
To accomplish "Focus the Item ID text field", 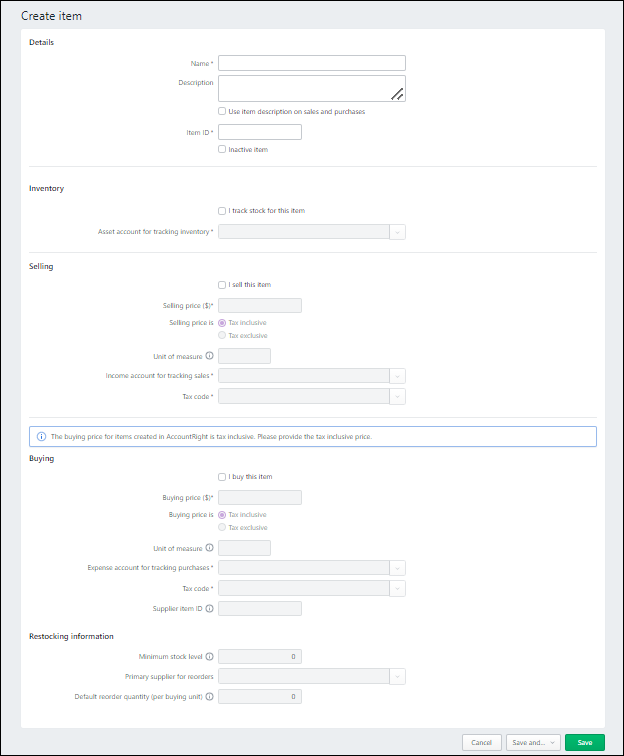I will click(259, 132).
